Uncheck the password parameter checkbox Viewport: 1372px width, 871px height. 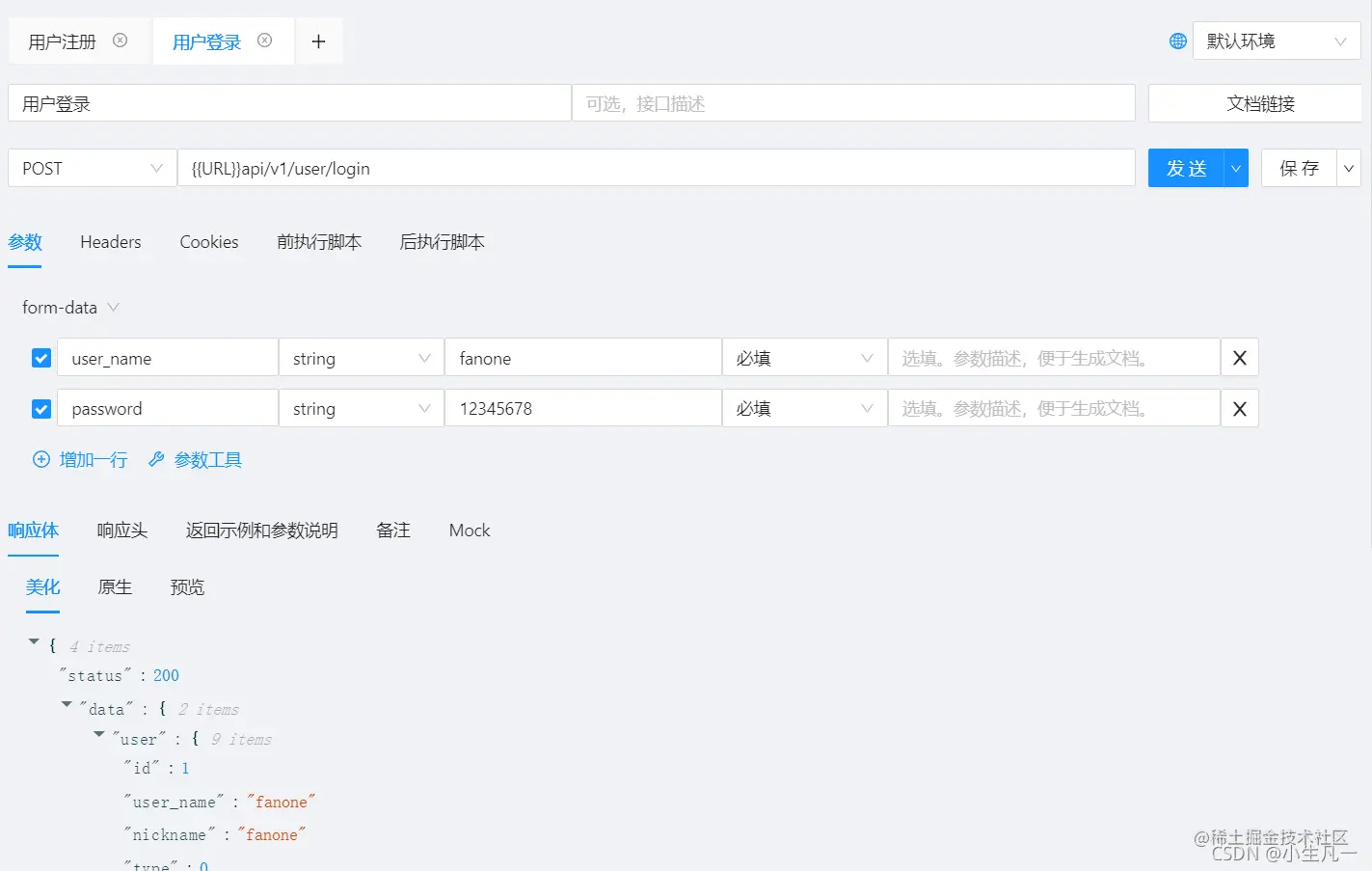point(40,407)
